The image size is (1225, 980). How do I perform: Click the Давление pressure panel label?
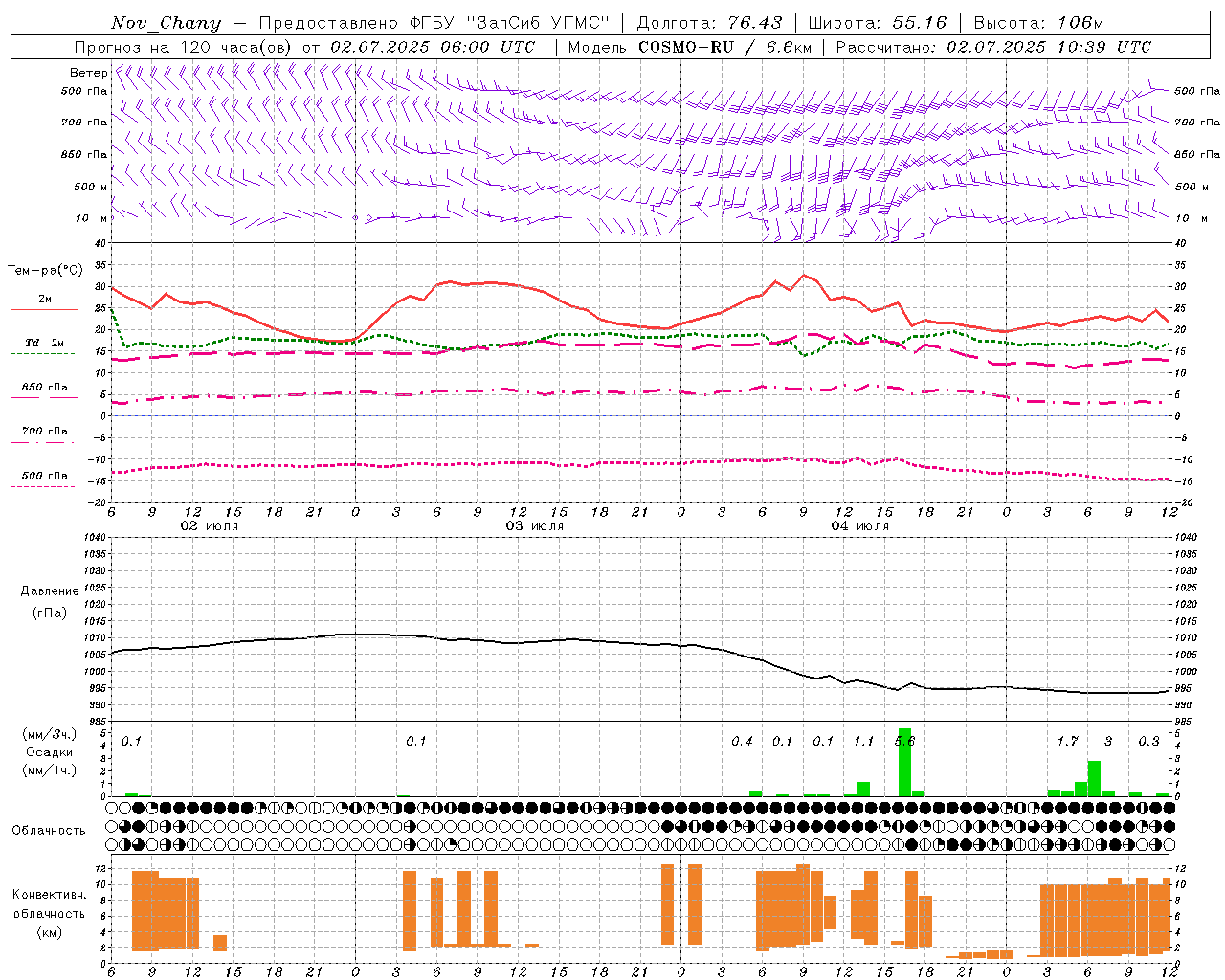(x=50, y=591)
